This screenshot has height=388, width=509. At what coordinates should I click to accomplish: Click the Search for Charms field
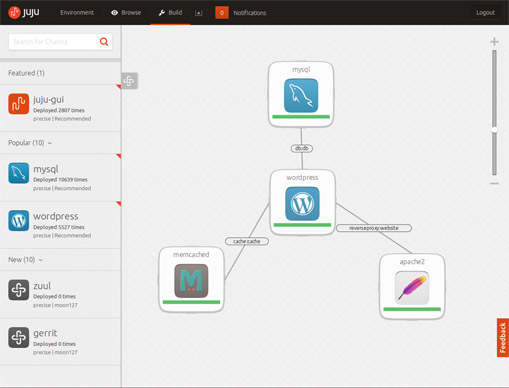(53, 42)
